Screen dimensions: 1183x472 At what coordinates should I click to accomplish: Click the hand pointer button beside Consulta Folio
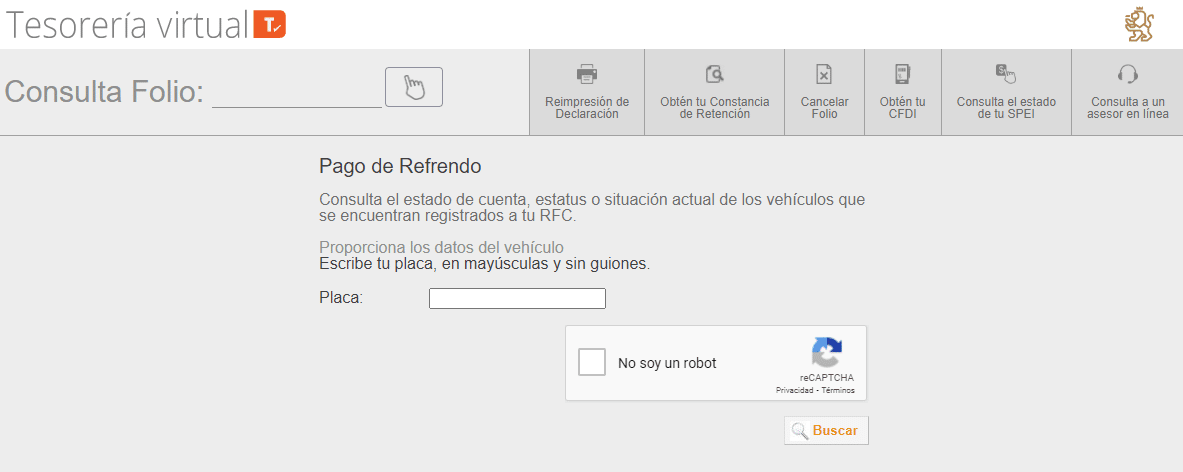[x=413, y=87]
